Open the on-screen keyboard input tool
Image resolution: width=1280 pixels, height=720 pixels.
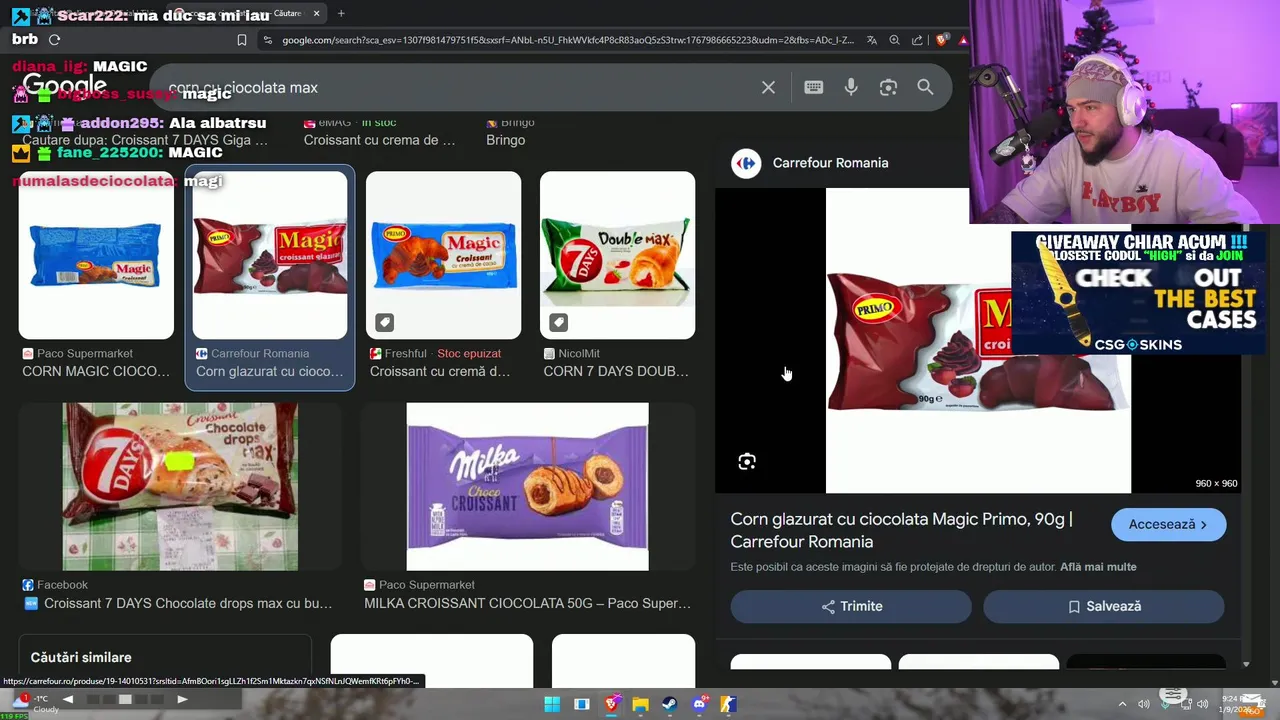click(x=813, y=88)
